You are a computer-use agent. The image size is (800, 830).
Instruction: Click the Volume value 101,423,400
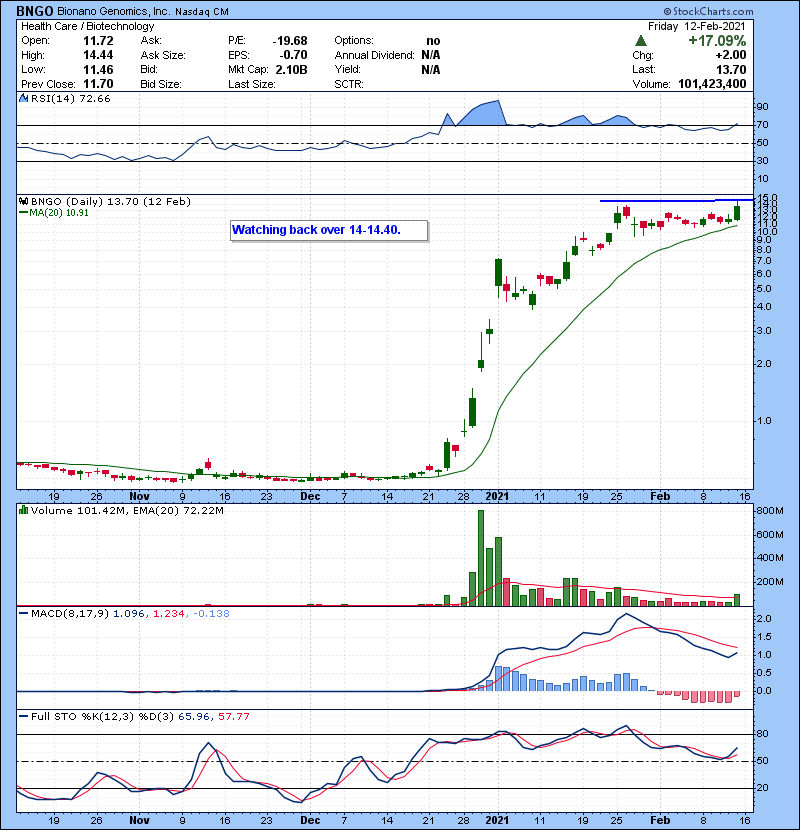coord(712,84)
